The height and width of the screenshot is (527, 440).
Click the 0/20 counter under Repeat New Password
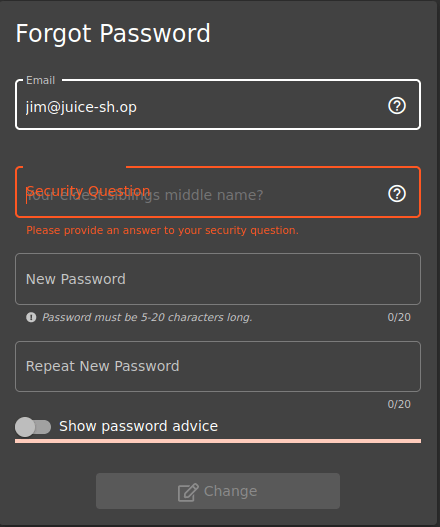(x=399, y=404)
